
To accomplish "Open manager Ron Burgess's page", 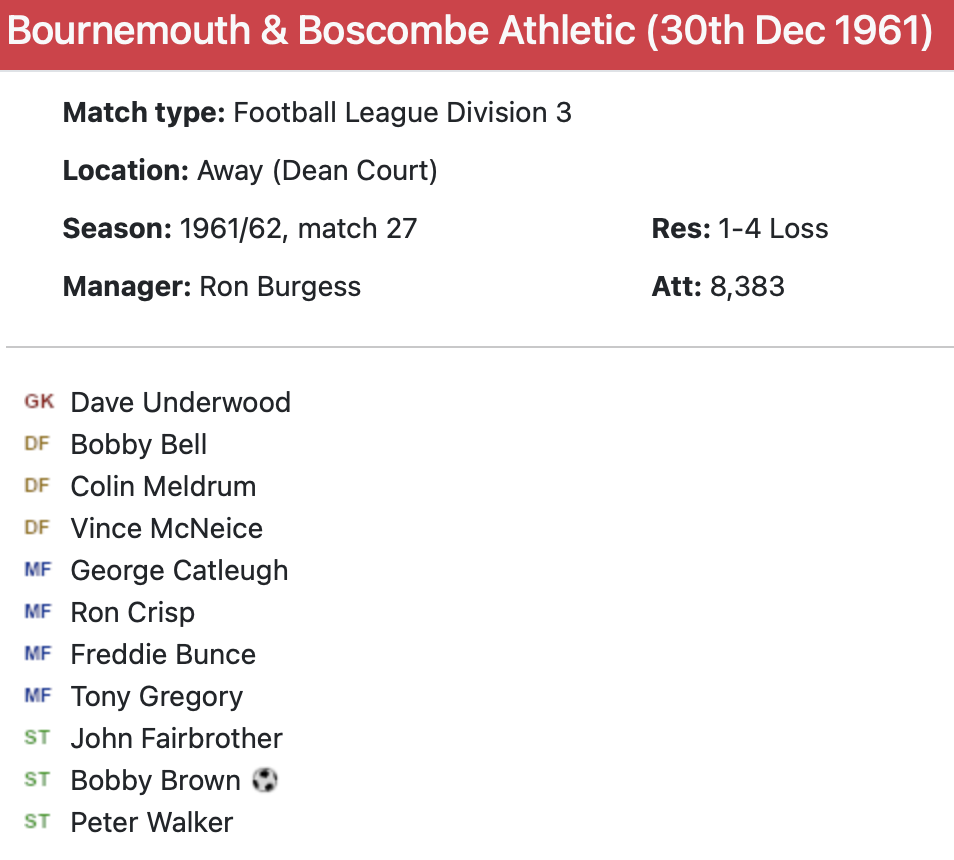I will pyautogui.click(x=280, y=287).
